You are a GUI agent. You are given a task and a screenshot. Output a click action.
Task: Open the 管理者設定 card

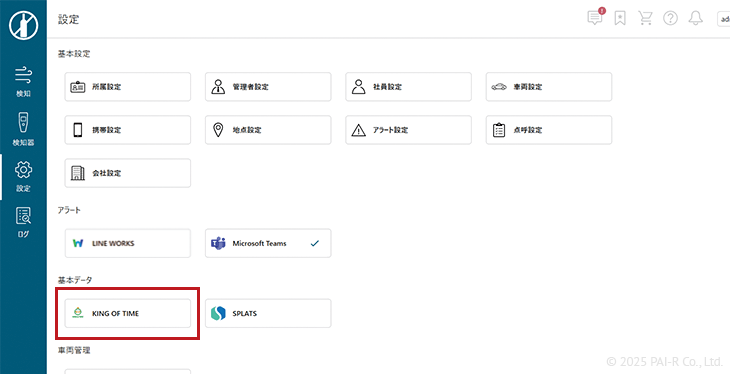coord(268,87)
